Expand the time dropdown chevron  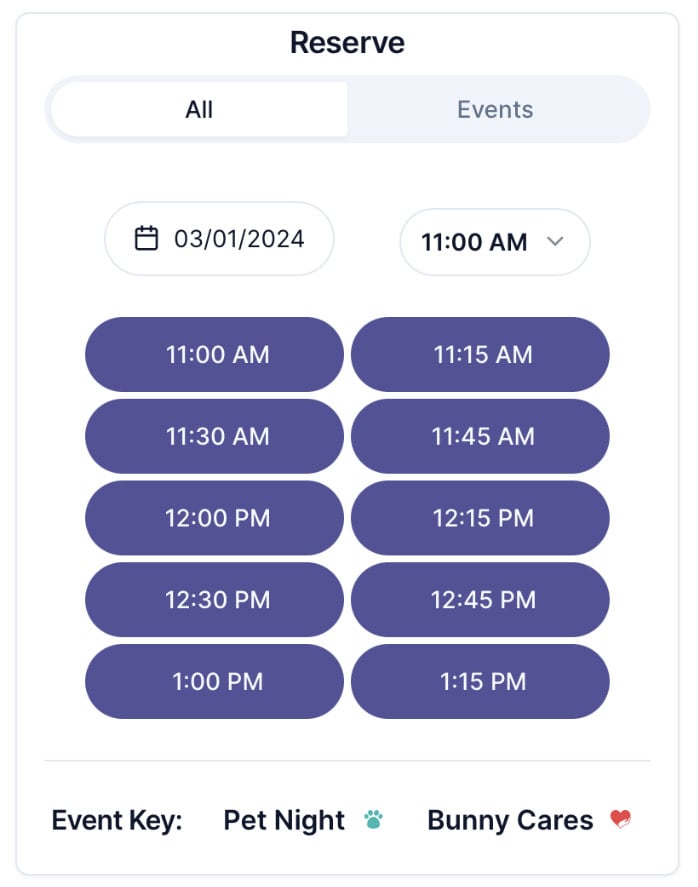(557, 241)
